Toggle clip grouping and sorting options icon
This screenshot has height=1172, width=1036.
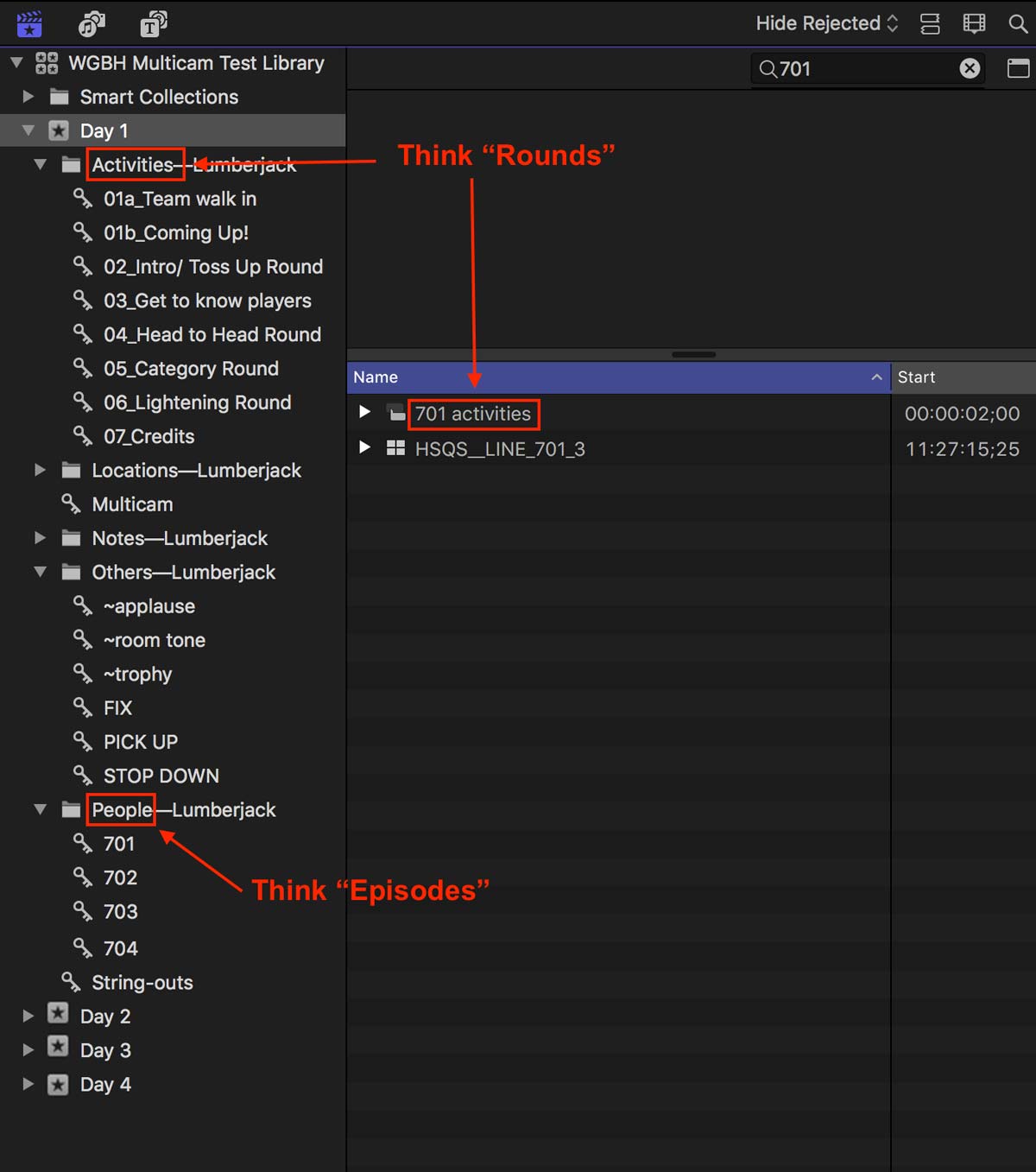(x=930, y=23)
